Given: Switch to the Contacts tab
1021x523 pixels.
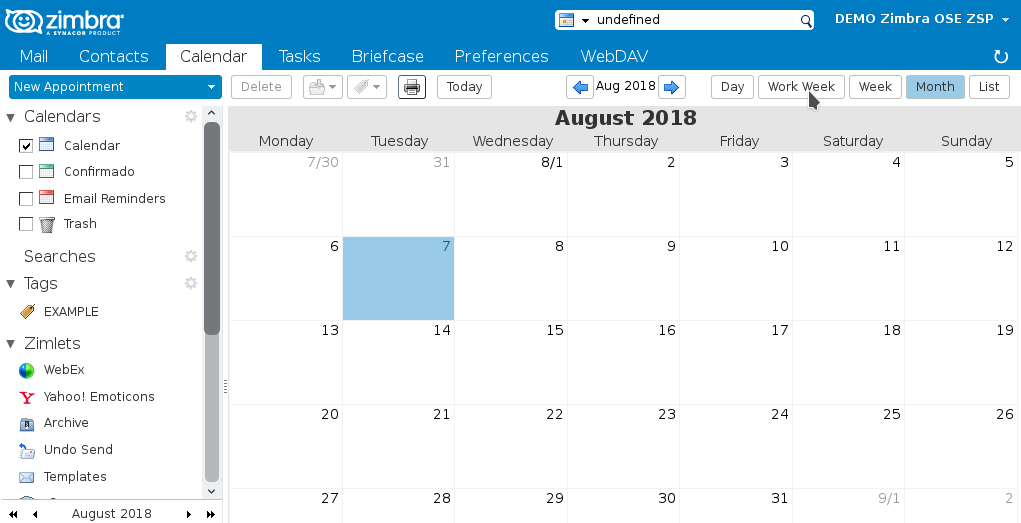Looking at the screenshot, I should pyautogui.click(x=114, y=57).
